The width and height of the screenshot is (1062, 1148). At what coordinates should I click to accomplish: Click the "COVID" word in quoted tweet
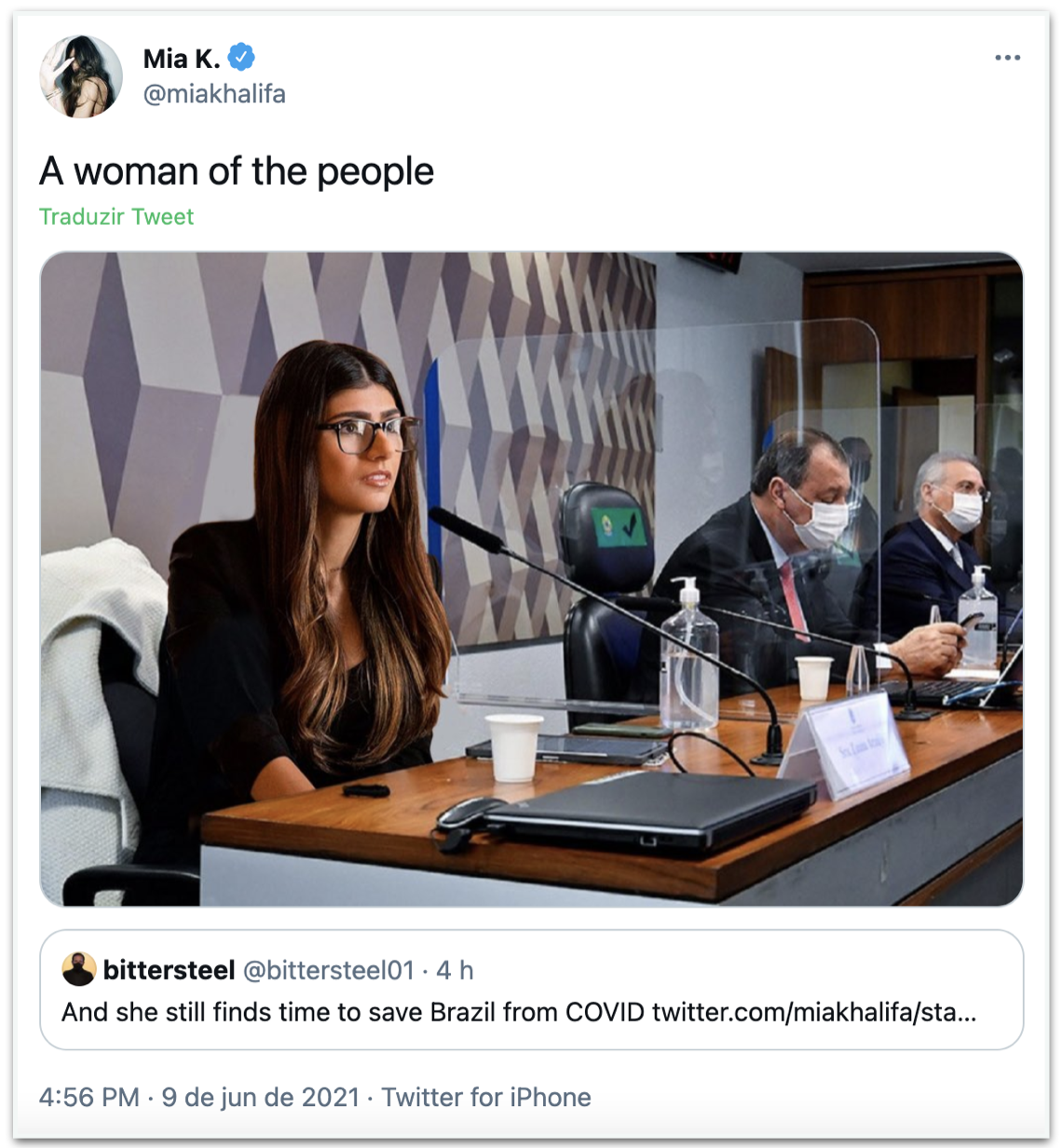(x=605, y=1012)
